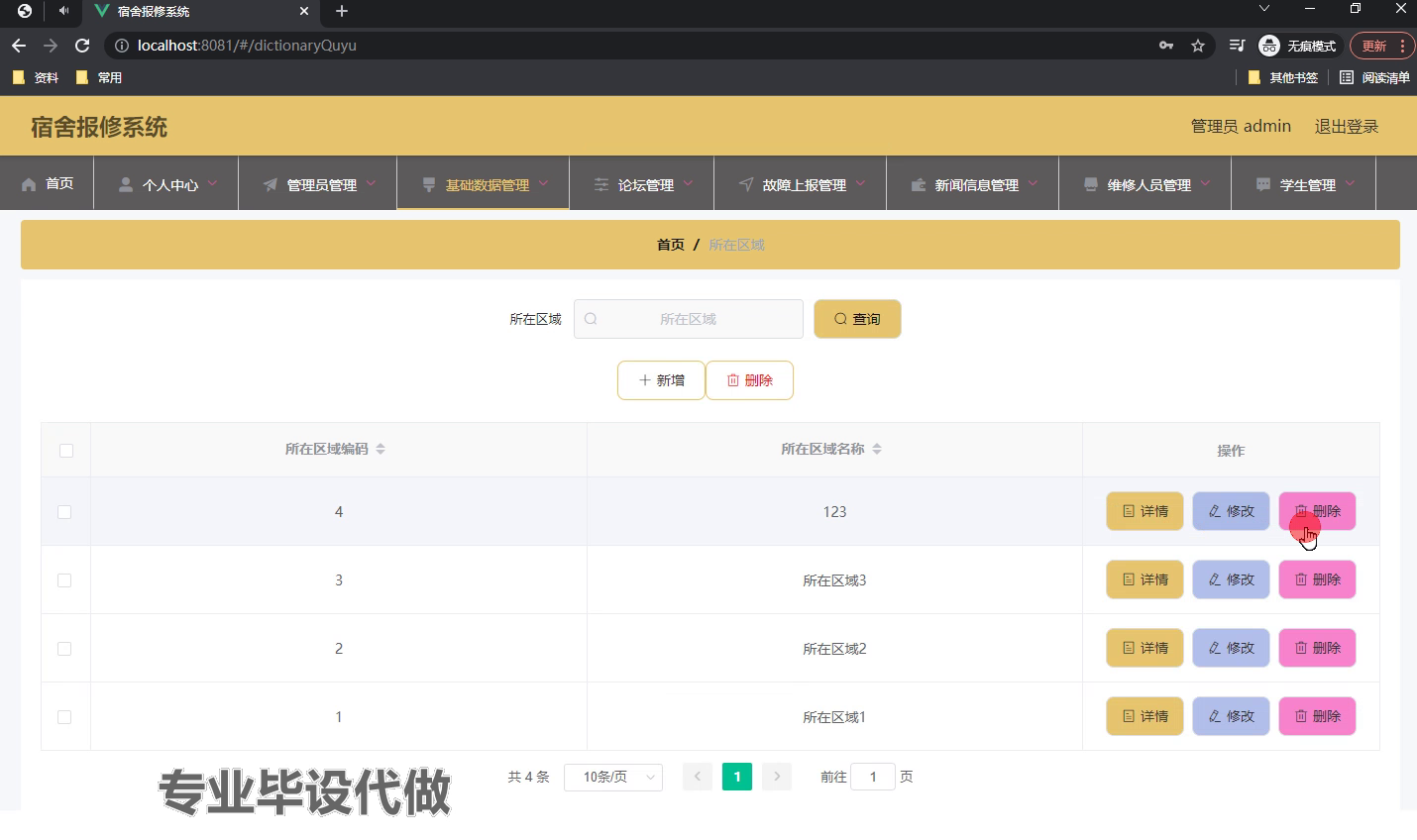Check the row with 编码 4
This screenshot has height=840, width=1417.
[x=64, y=512]
